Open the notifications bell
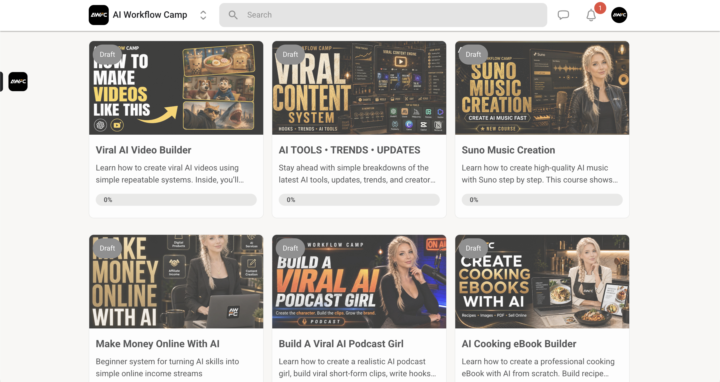The height and width of the screenshot is (382, 720). point(591,16)
